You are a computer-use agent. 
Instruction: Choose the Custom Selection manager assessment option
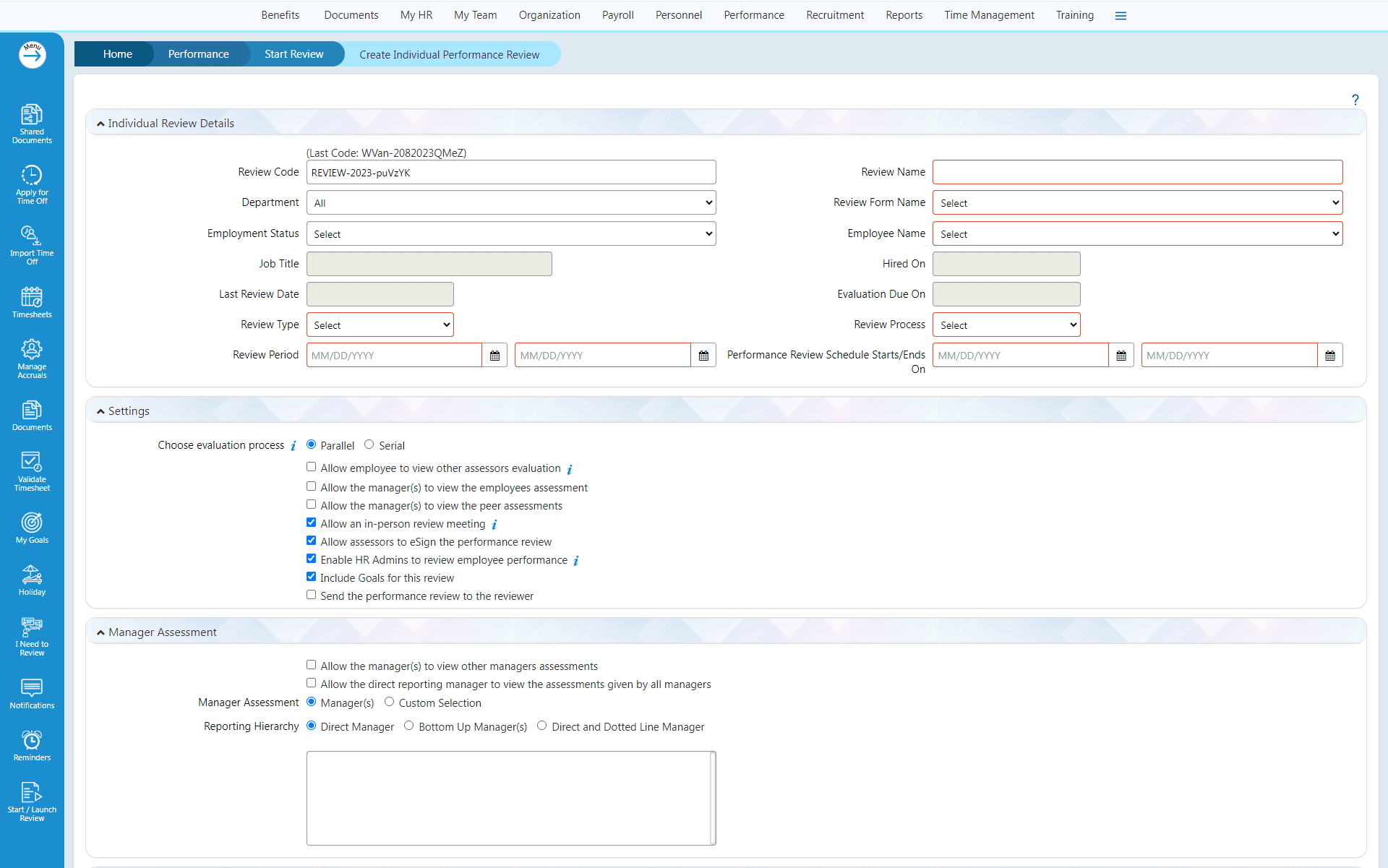click(x=390, y=702)
